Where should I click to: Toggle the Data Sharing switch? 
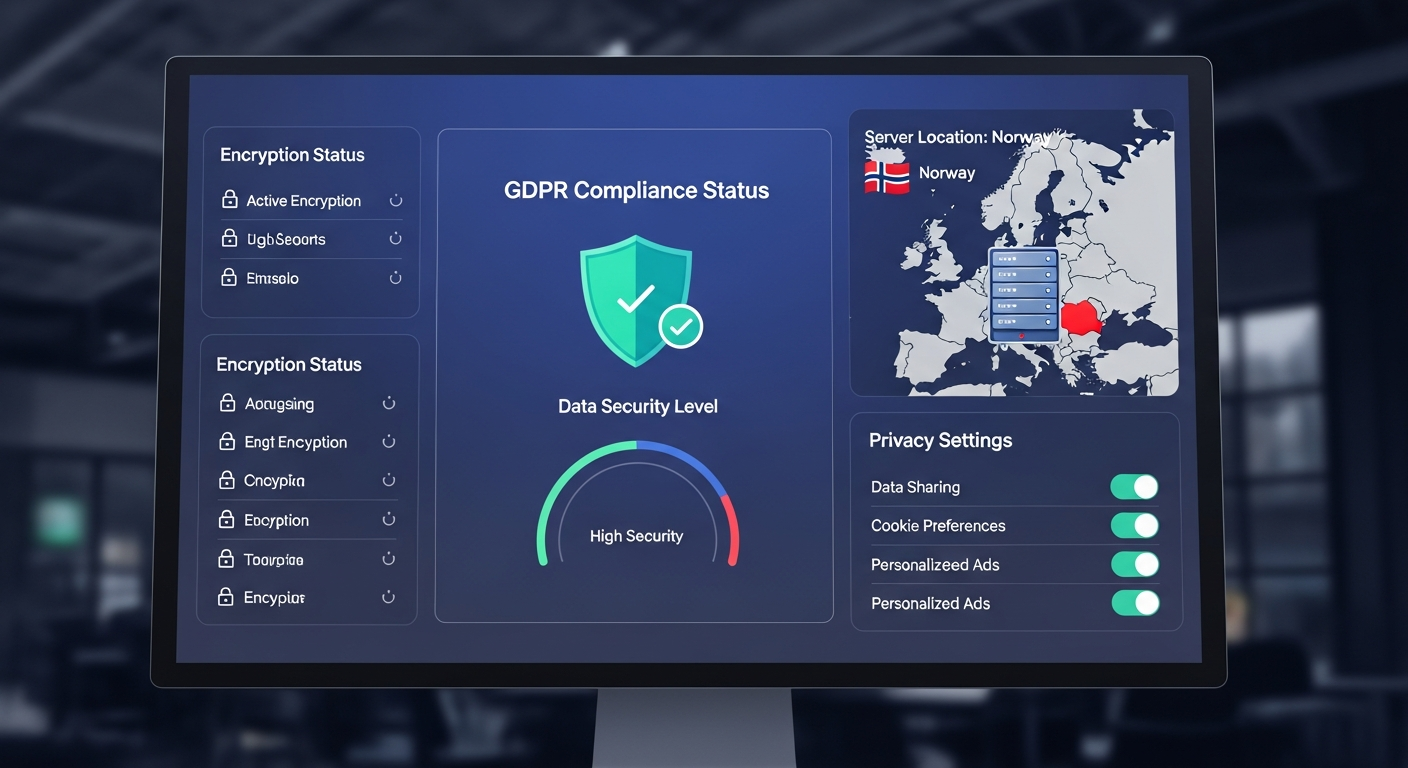[1134, 487]
